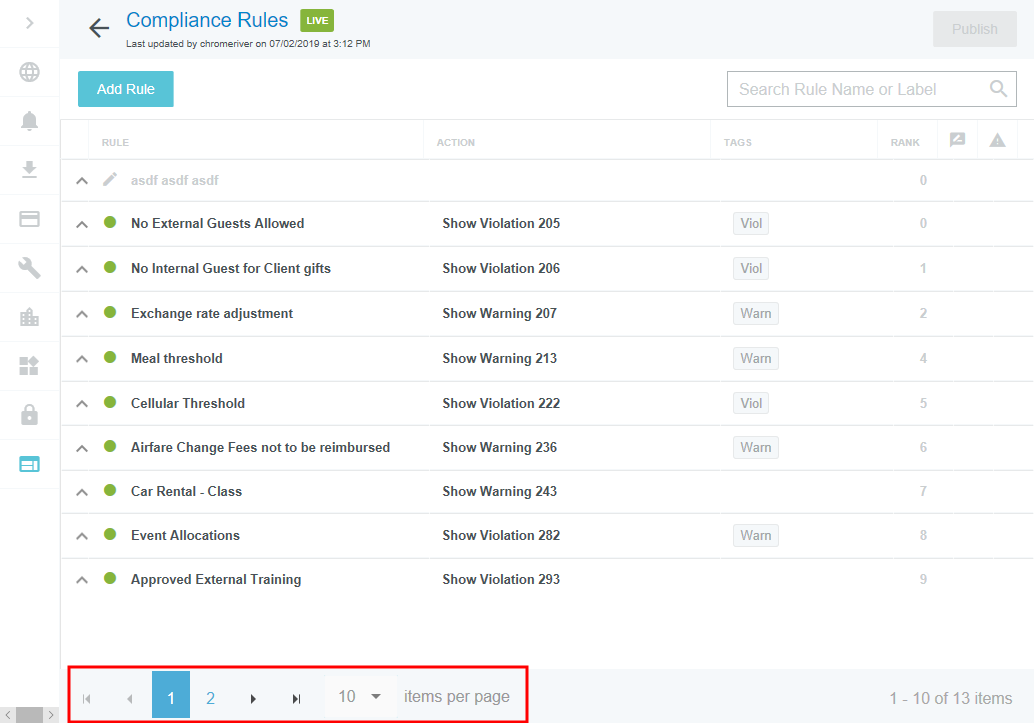Toggle status dot for Event Allocations rule
Viewport: 1034px width, 723px height.
click(110, 535)
